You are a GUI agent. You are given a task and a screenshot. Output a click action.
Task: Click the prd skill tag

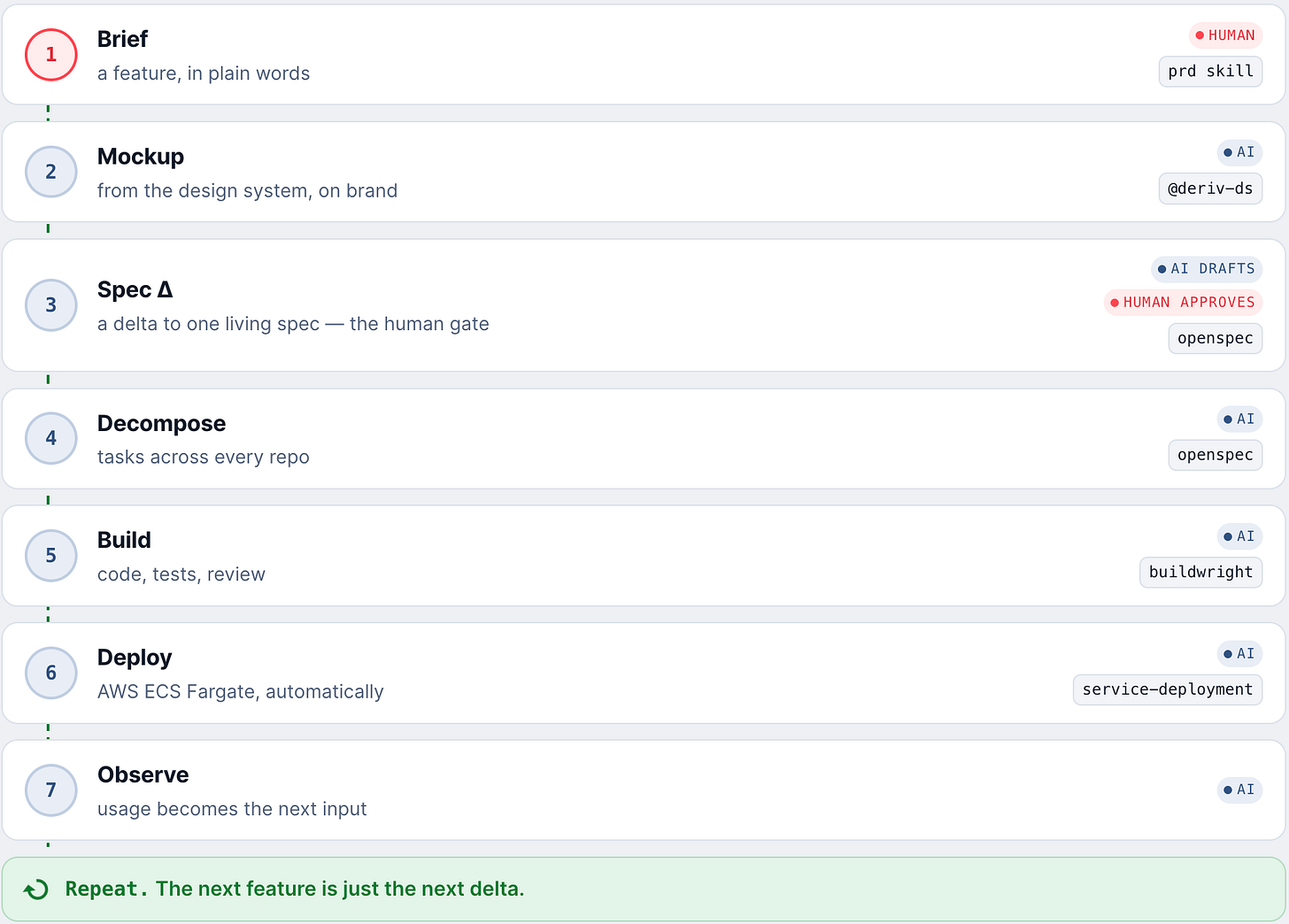coord(1210,72)
